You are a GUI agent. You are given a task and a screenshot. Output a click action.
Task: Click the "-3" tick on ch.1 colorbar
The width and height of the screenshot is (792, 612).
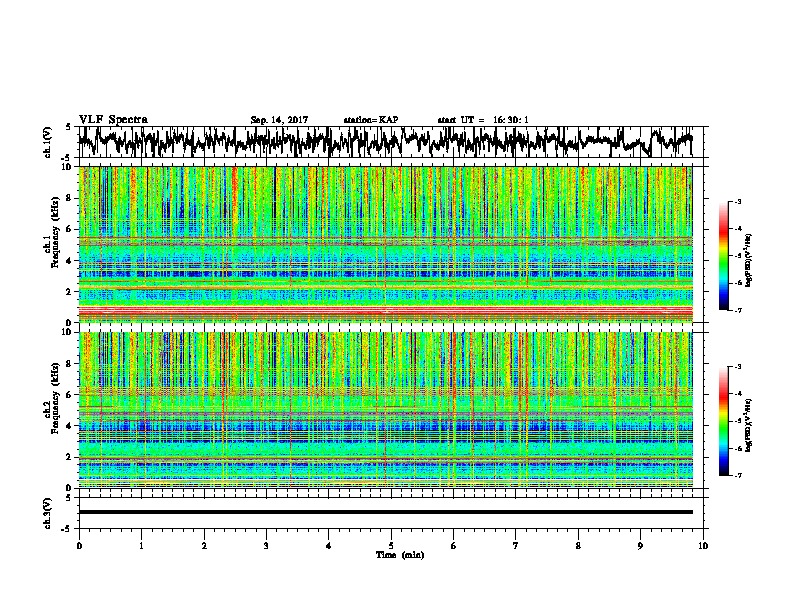(737, 201)
